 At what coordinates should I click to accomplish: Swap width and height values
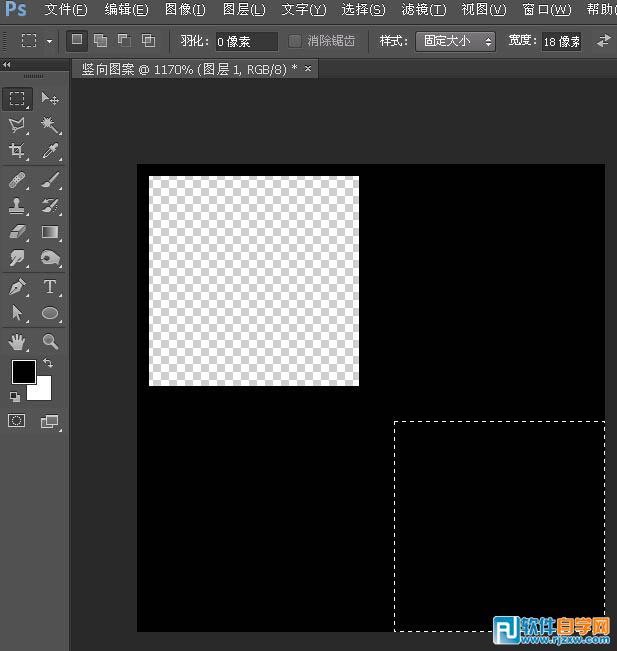[x=604, y=41]
